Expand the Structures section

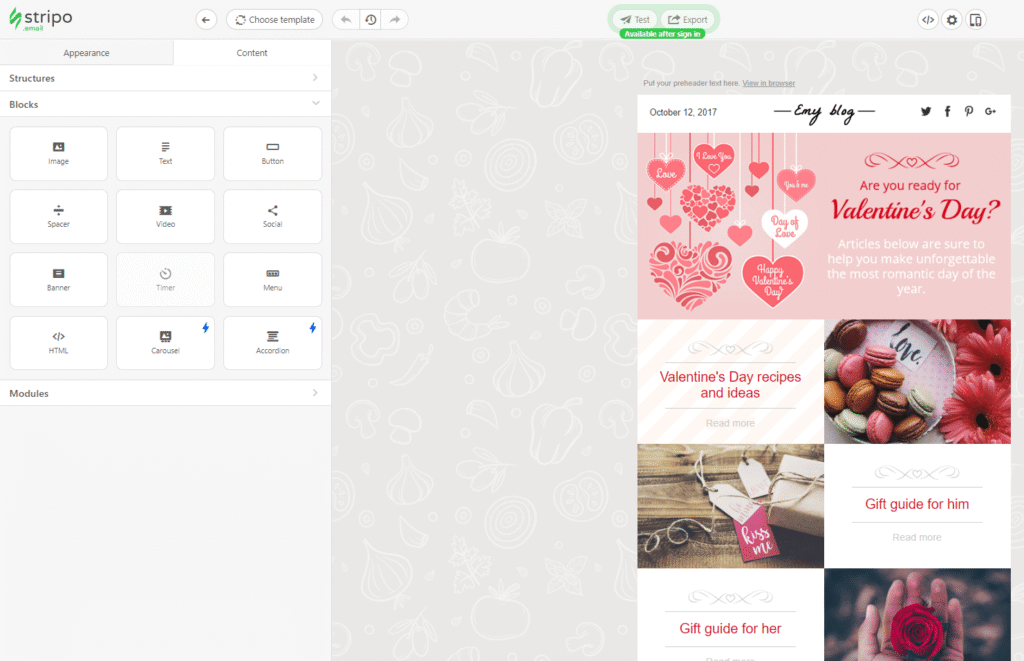165,78
